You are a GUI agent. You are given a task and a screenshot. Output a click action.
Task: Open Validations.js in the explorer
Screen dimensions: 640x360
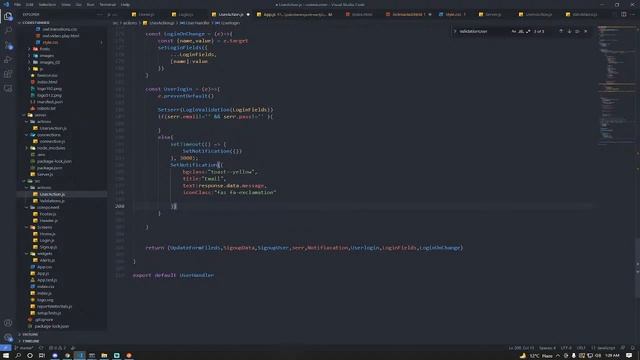pyautogui.click(x=52, y=201)
